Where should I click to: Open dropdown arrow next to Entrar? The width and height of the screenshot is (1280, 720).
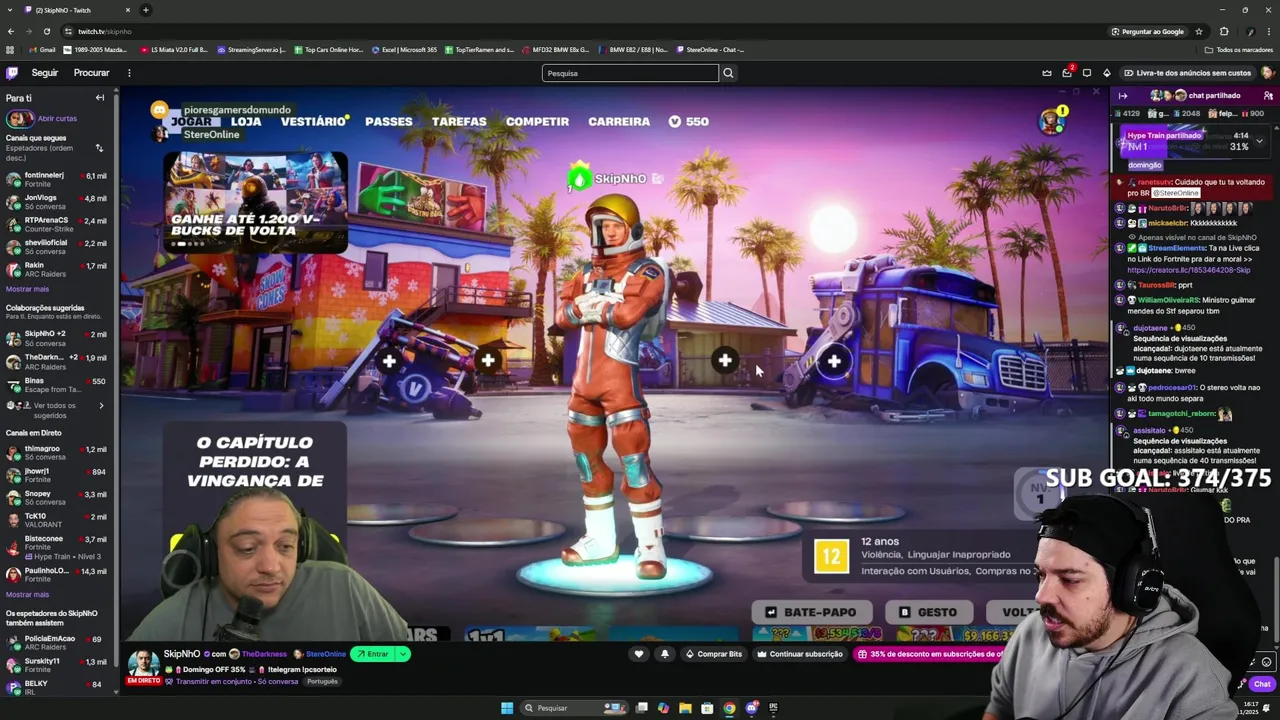point(403,654)
